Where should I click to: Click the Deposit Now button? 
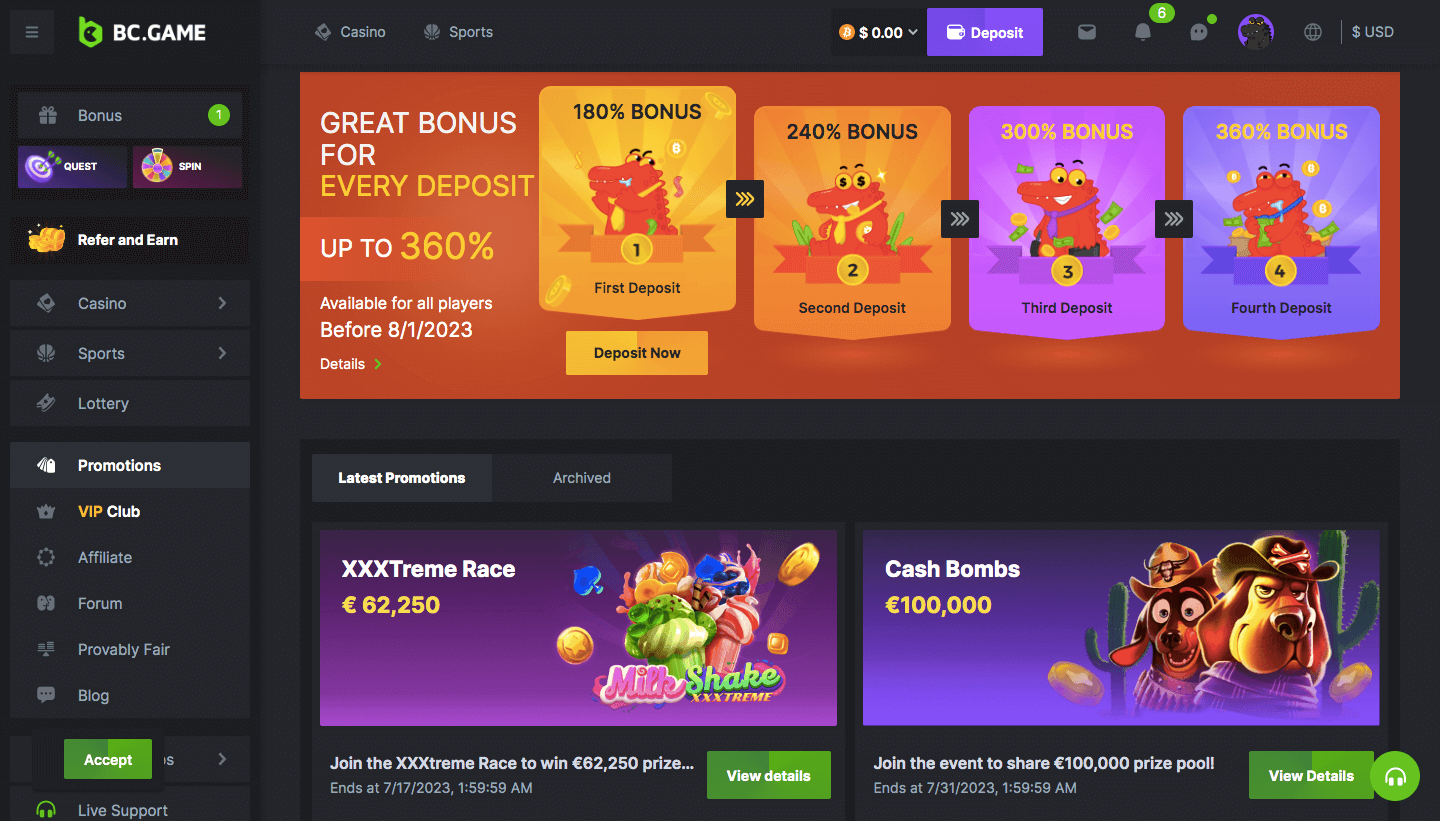(637, 353)
